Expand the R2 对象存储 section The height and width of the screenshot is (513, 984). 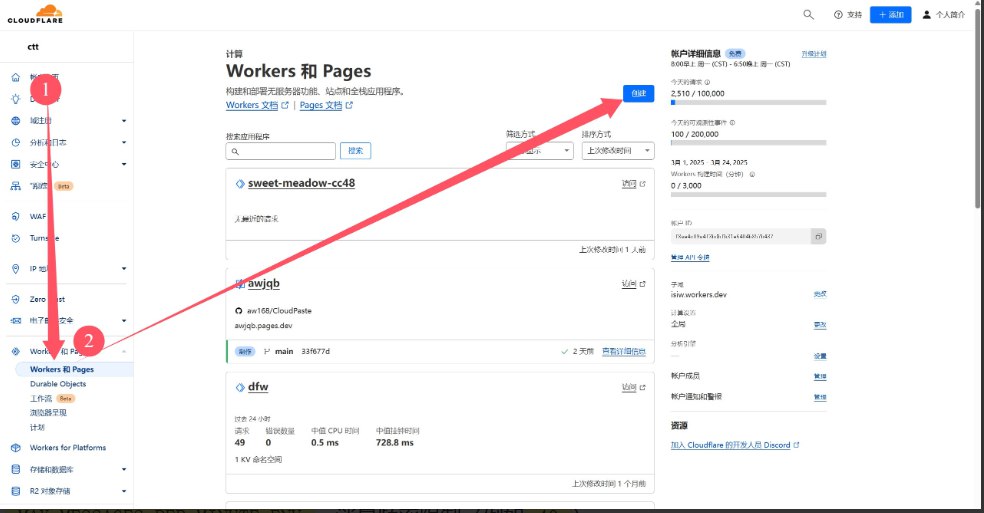click(124, 491)
